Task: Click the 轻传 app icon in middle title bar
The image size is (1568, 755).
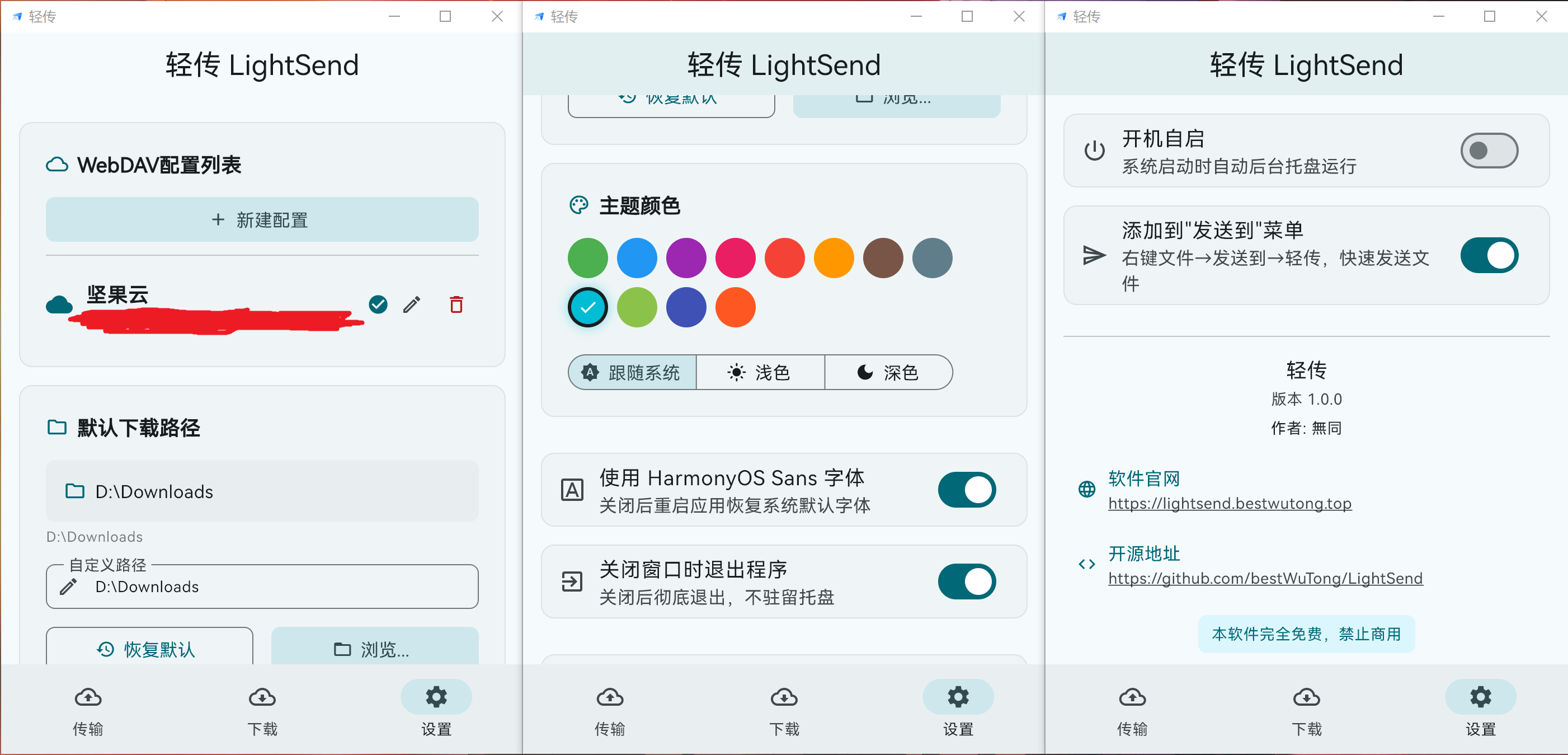Action: point(539,16)
